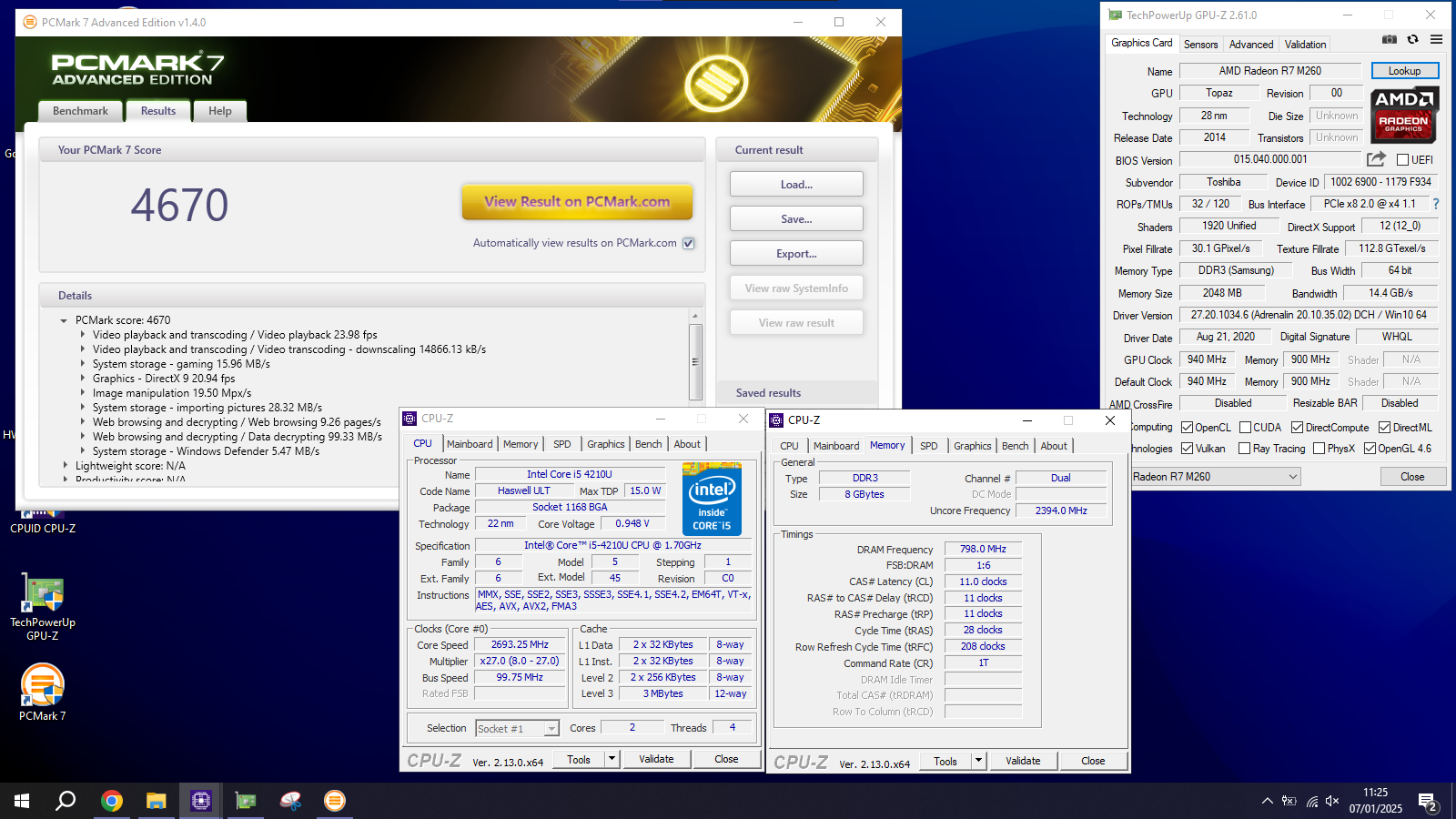
Task: Click Load... button in Current result
Action: (x=796, y=185)
